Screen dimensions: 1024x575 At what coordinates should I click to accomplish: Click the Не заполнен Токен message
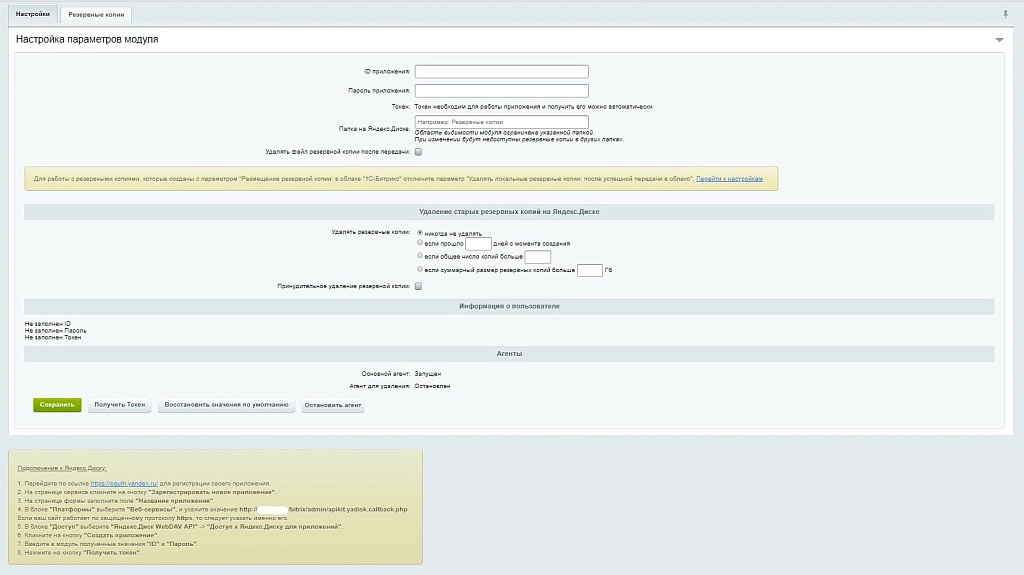(x=53, y=337)
